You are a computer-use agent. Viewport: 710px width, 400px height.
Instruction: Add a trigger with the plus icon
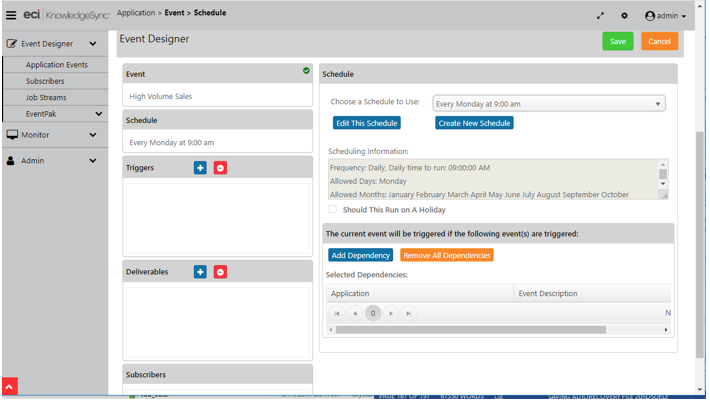click(200, 168)
